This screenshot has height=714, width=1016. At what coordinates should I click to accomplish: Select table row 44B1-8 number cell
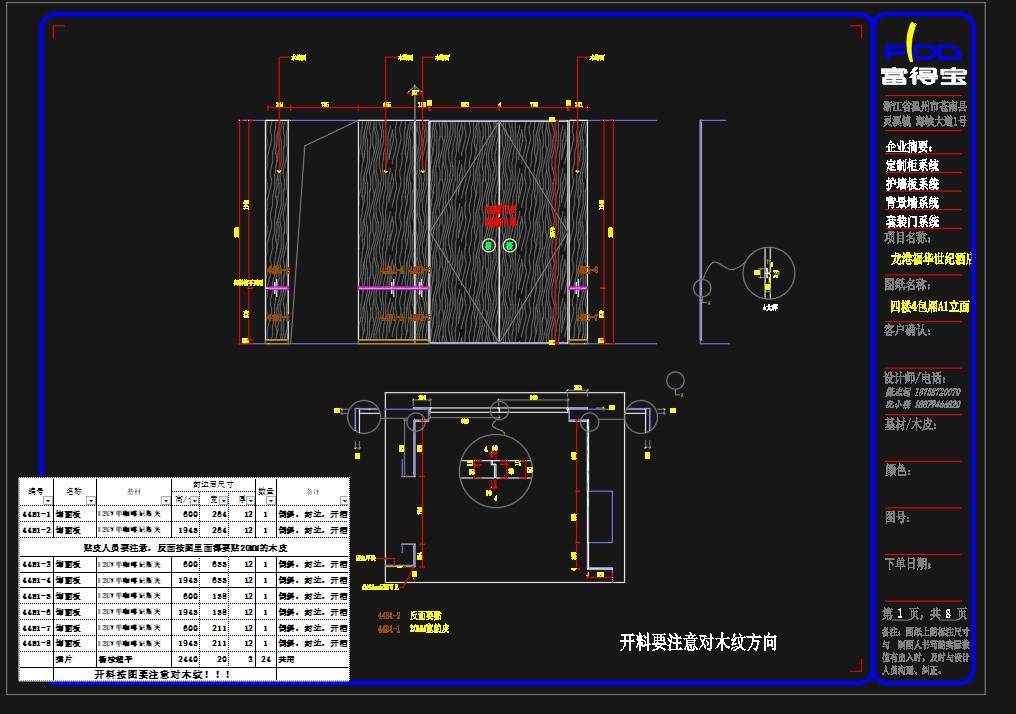pos(37,643)
